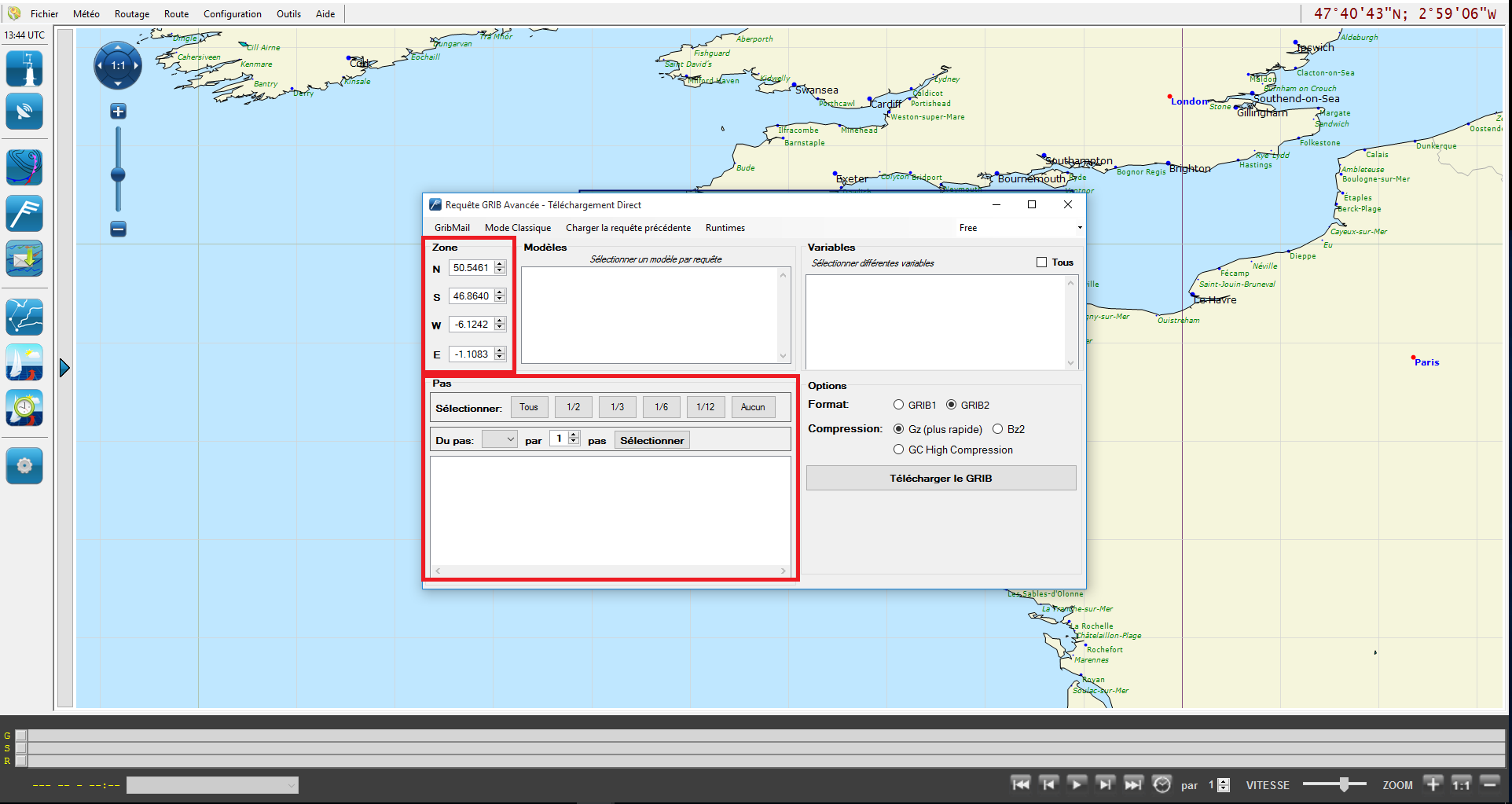
Task: Select GC High Compression radio button
Action: click(898, 450)
